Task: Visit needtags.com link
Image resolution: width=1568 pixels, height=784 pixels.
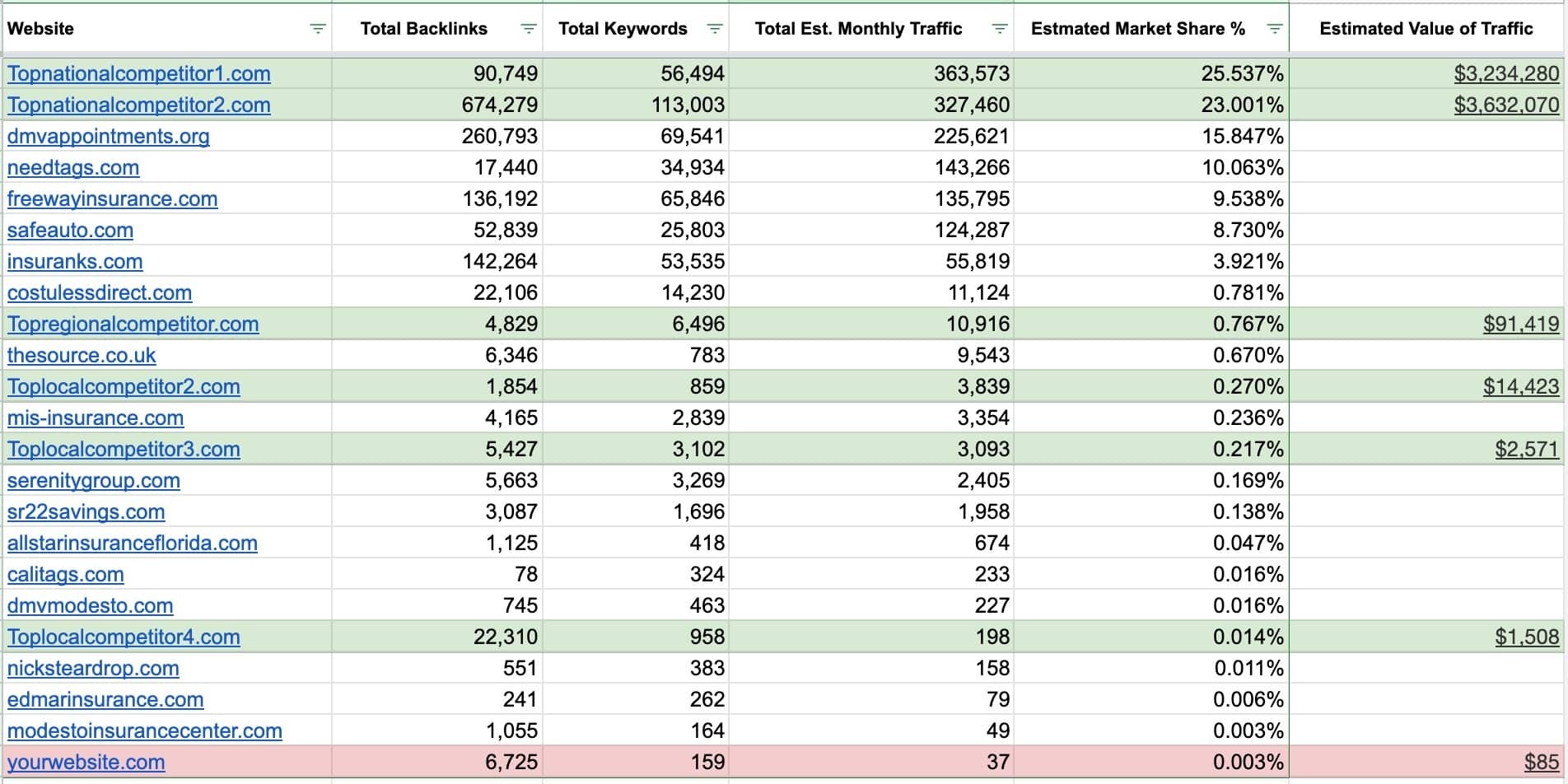Action: pyautogui.click(x=73, y=168)
